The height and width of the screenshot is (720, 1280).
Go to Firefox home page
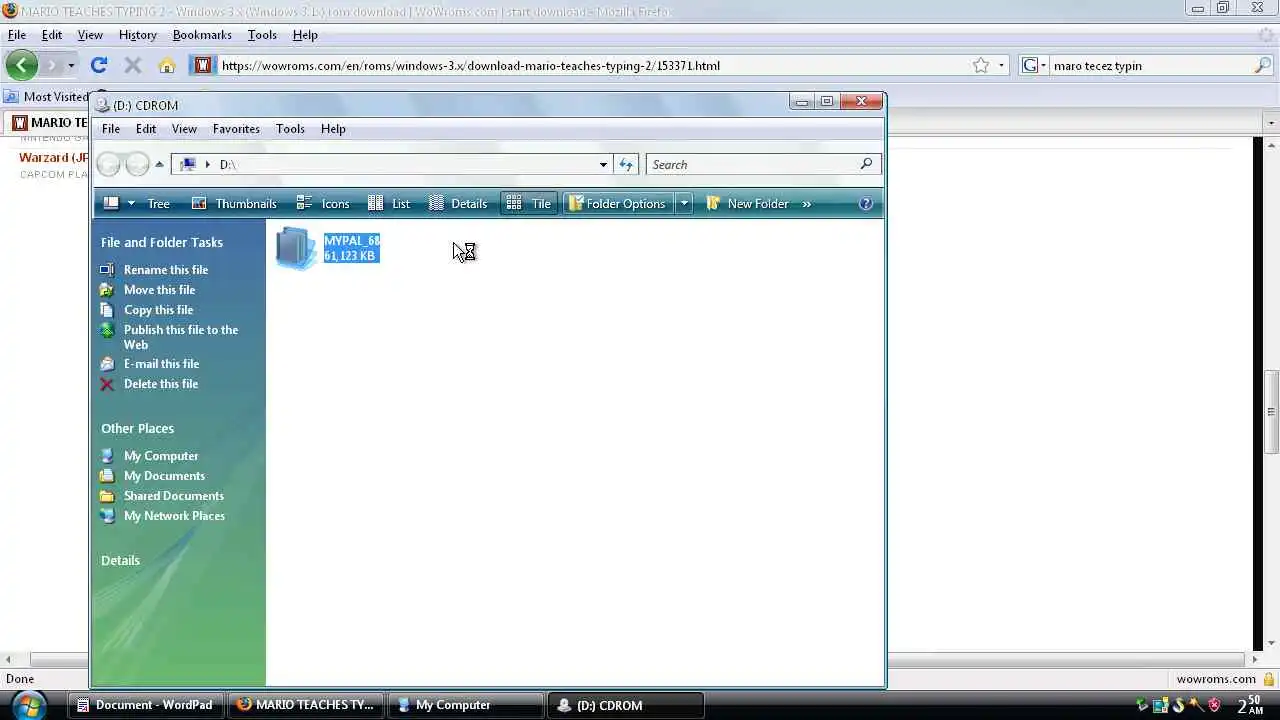pos(167,65)
